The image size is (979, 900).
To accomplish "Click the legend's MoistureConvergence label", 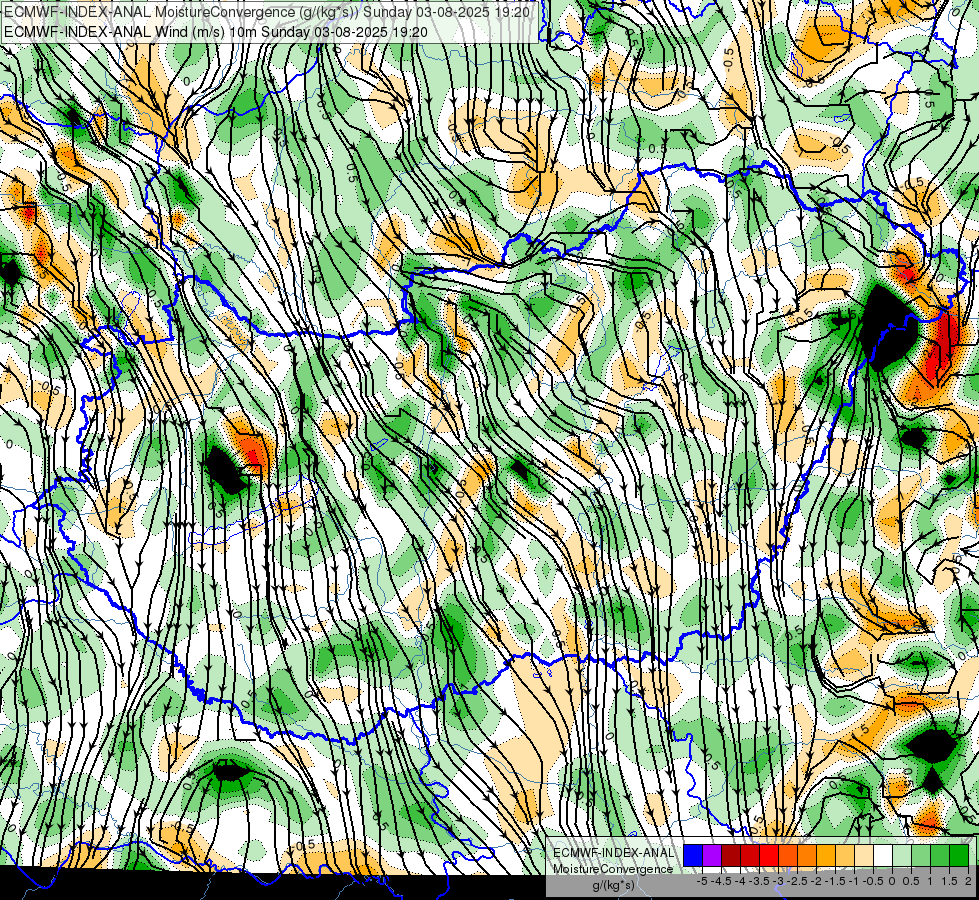I will coord(613,869).
